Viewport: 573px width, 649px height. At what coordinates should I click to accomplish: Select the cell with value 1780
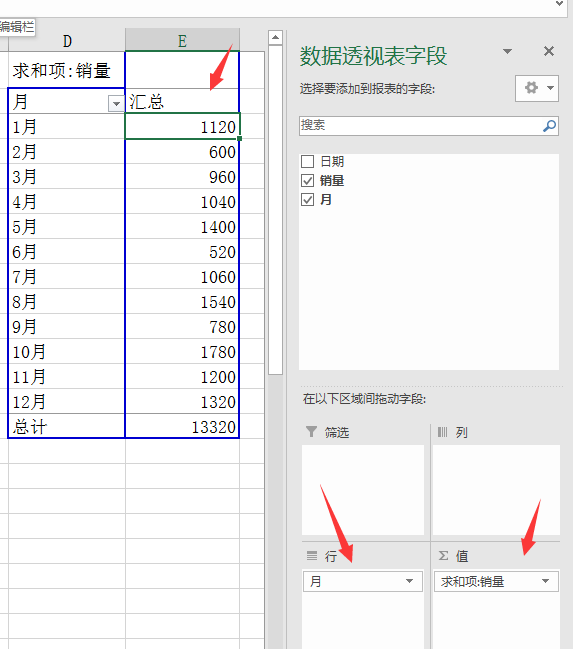[182, 351]
